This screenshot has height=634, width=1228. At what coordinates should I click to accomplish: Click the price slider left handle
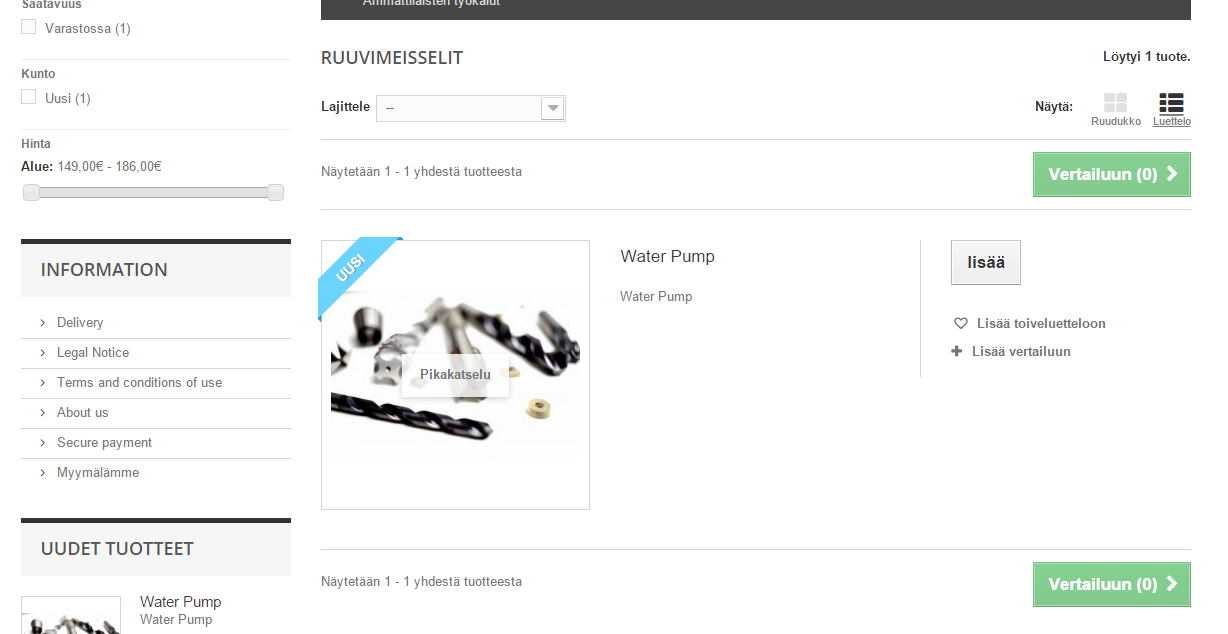31,192
